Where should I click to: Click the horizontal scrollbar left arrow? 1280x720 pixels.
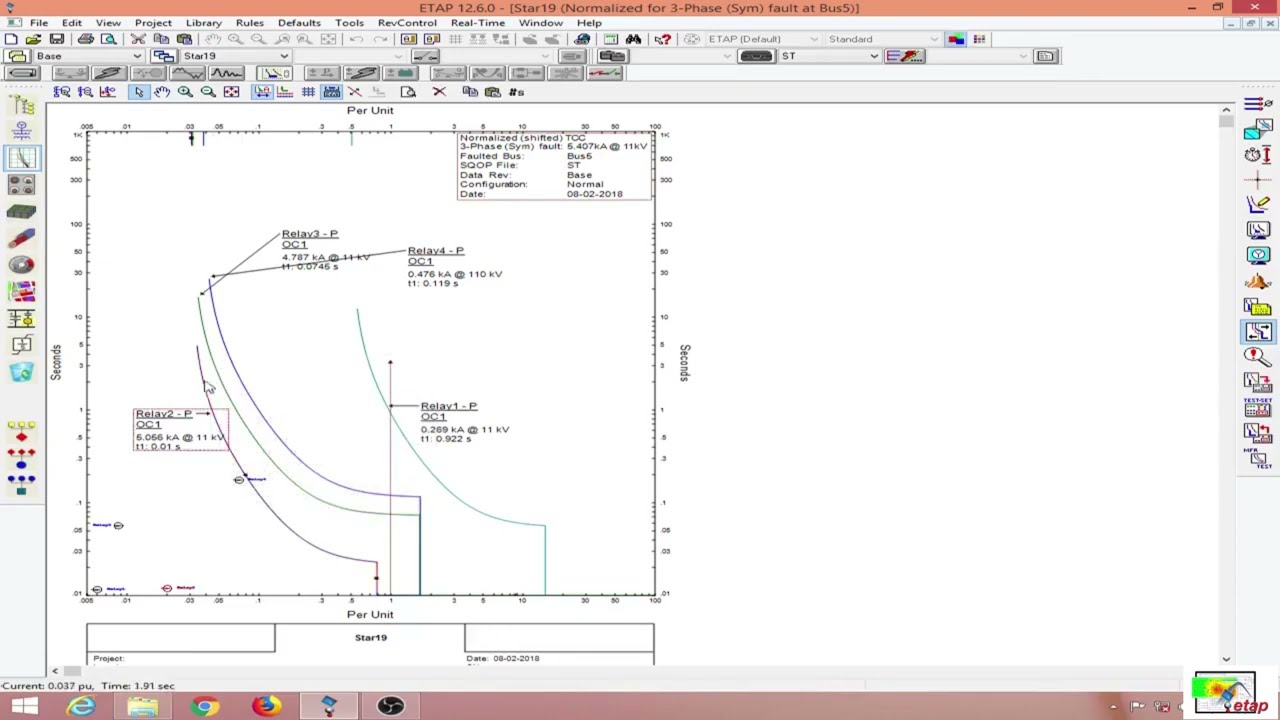[x=53, y=671]
